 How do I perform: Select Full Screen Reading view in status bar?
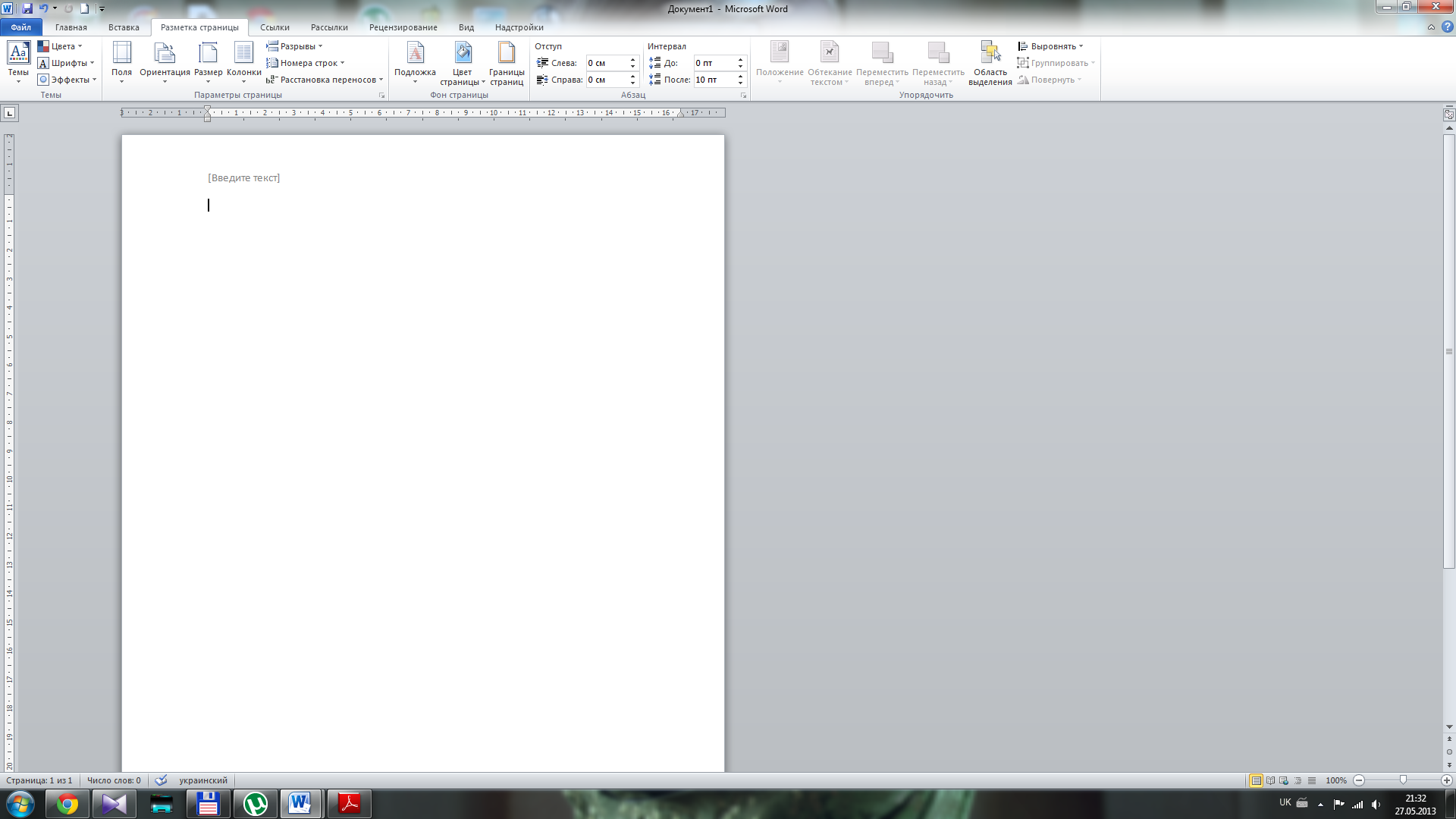point(1270,780)
